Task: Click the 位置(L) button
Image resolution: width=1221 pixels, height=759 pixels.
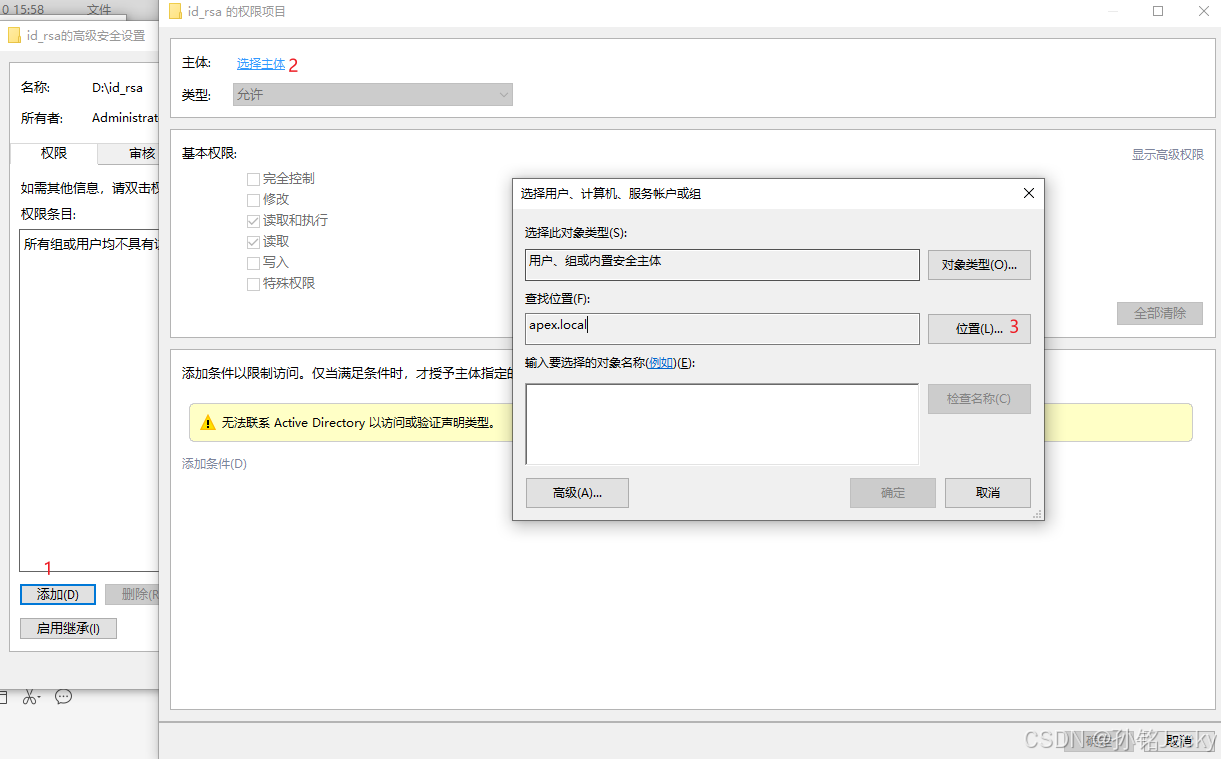Action: [979, 328]
